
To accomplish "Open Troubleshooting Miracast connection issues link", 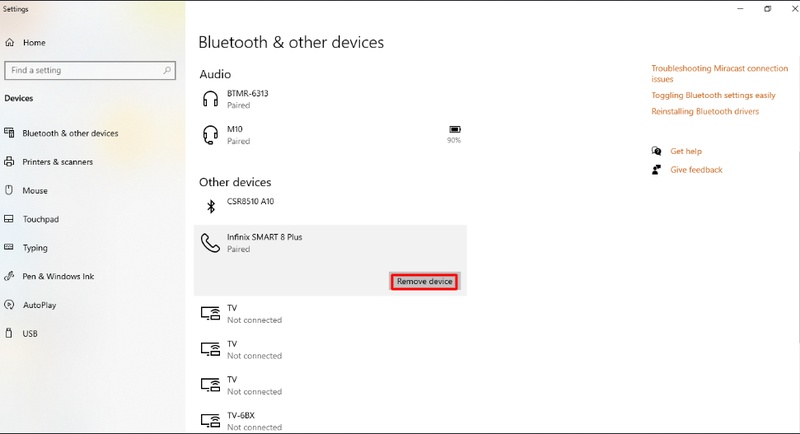I will pyautogui.click(x=719, y=73).
